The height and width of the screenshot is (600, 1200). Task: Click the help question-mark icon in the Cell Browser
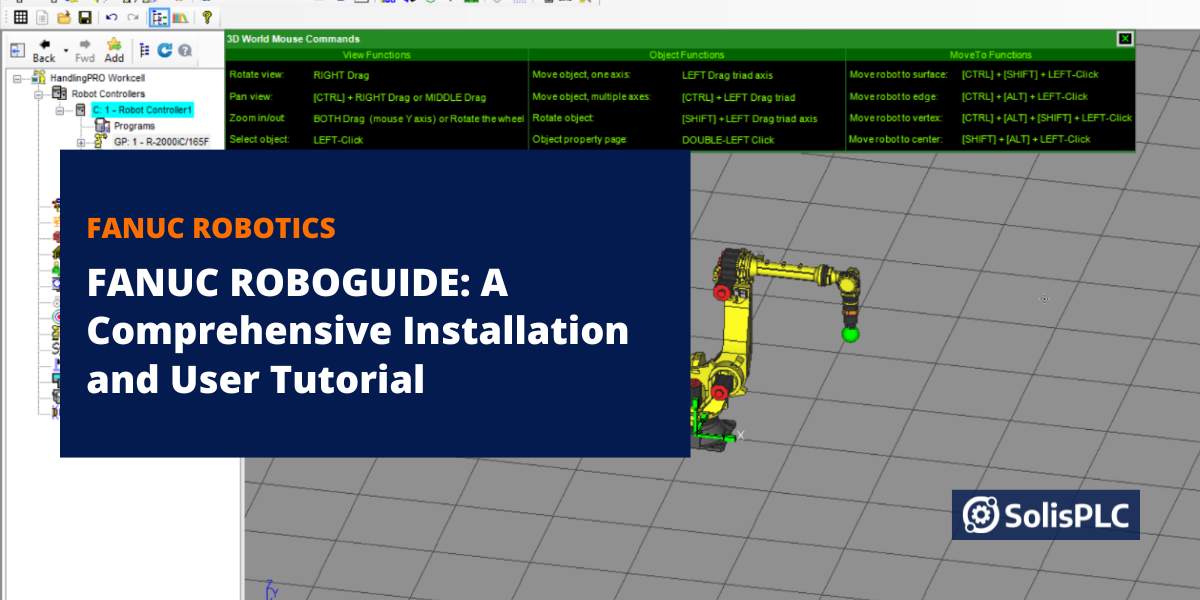click(185, 51)
